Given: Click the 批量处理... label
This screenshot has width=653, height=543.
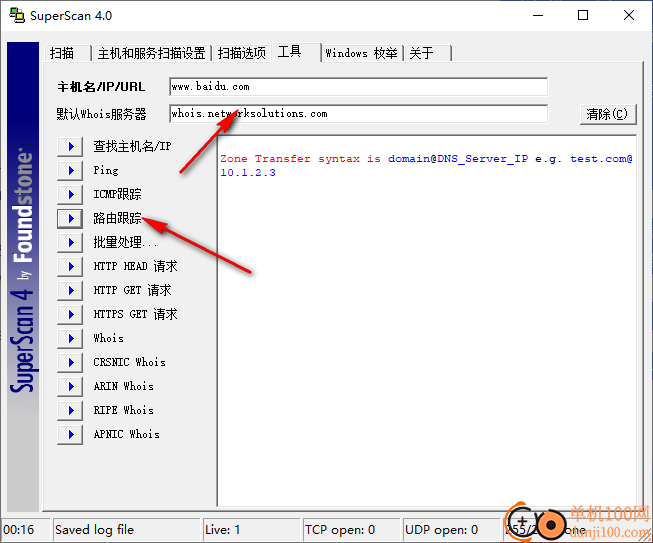Looking at the screenshot, I should click(125, 242).
